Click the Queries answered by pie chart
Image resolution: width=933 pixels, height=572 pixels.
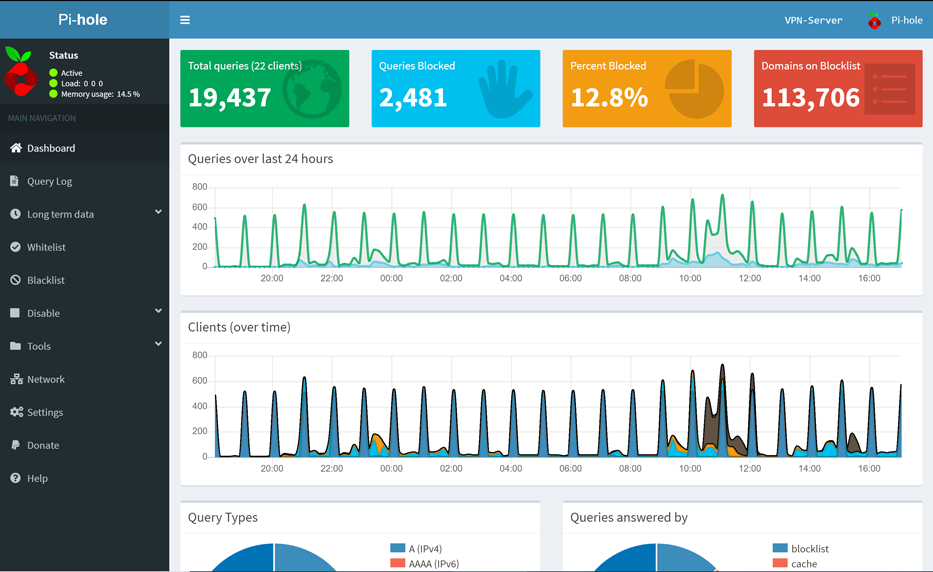coord(656,560)
